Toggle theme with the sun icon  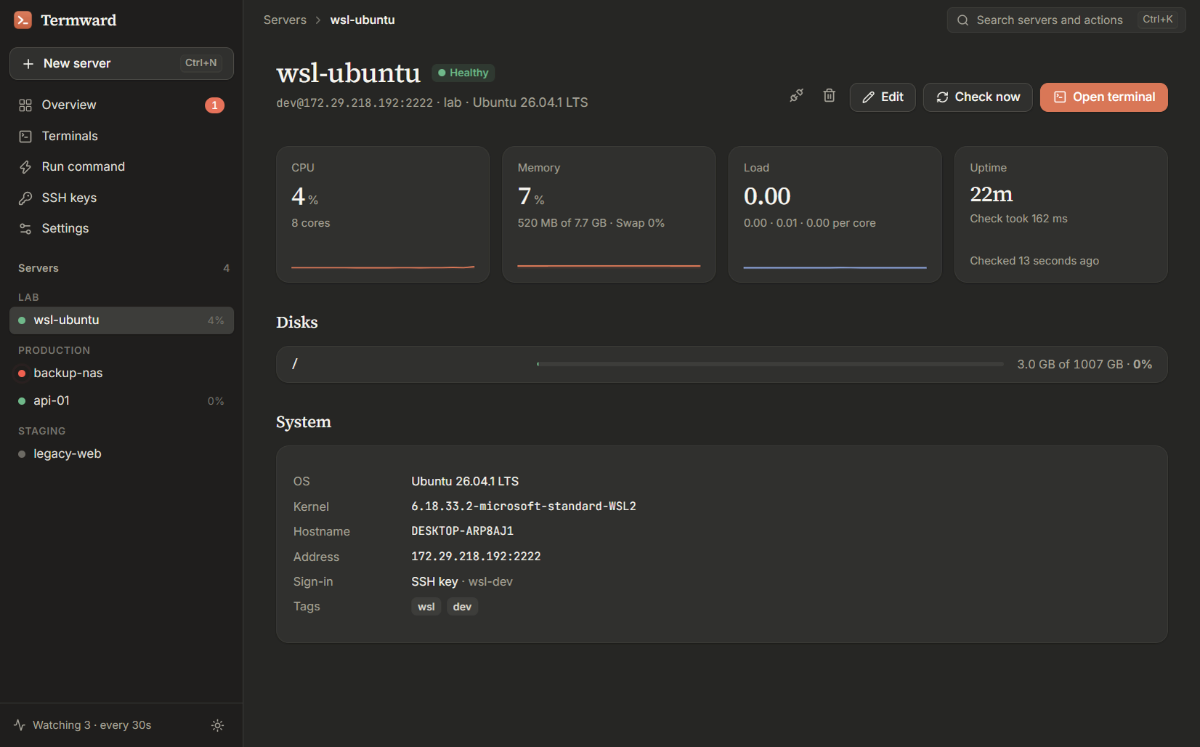point(218,725)
